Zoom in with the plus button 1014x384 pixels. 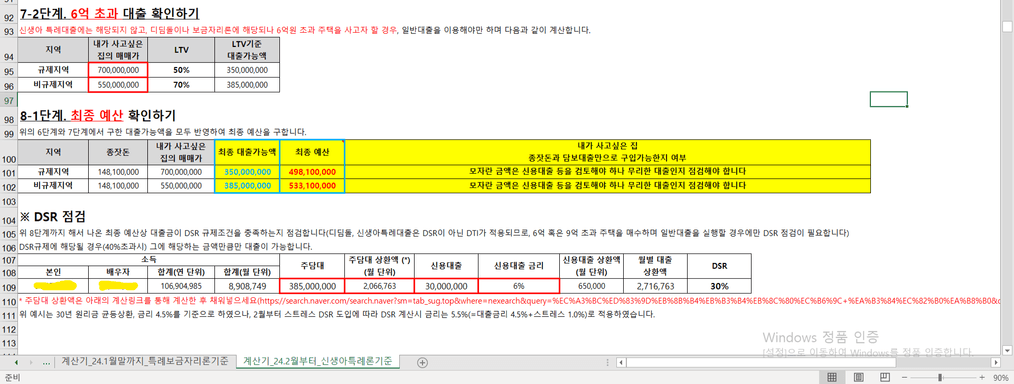pos(982,377)
